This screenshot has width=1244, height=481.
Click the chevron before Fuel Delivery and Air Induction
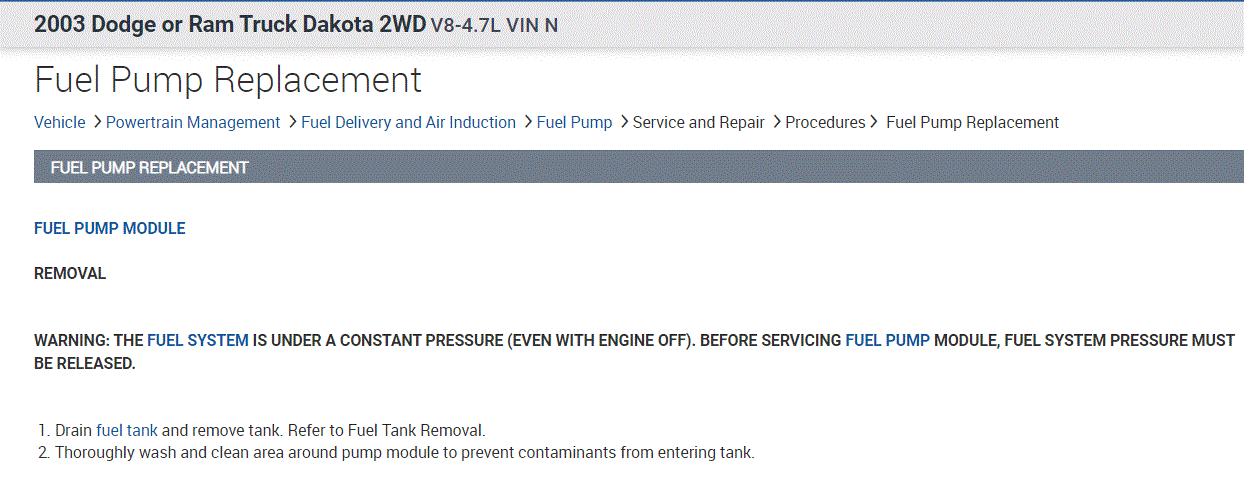pos(292,122)
